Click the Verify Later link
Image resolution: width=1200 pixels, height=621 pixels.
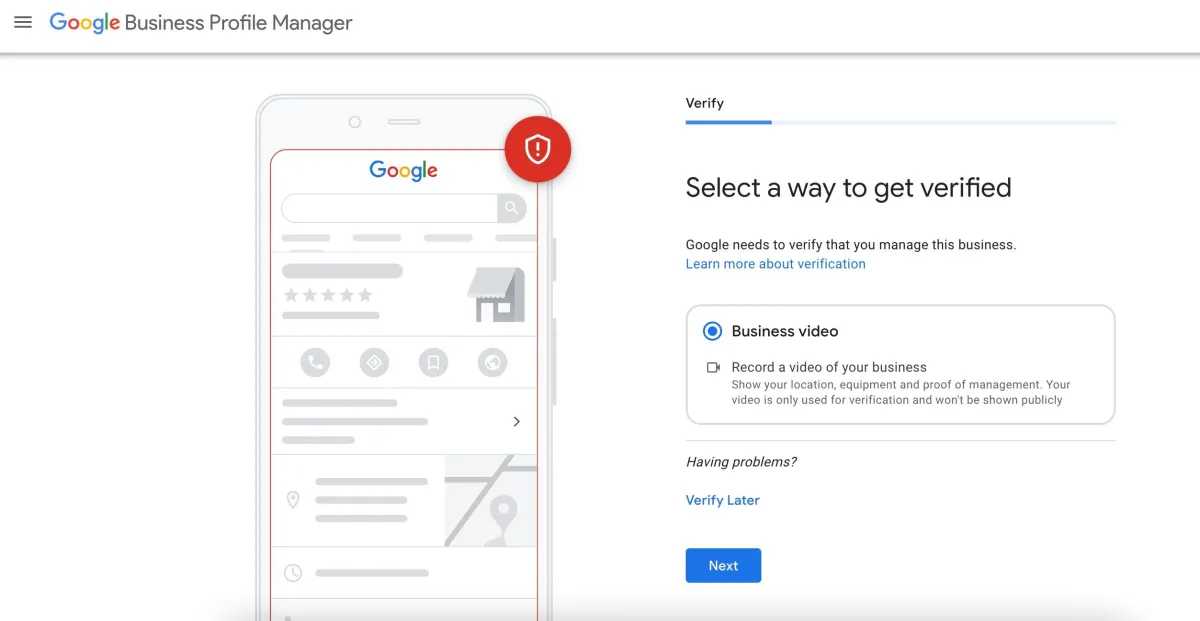coord(723,500)
